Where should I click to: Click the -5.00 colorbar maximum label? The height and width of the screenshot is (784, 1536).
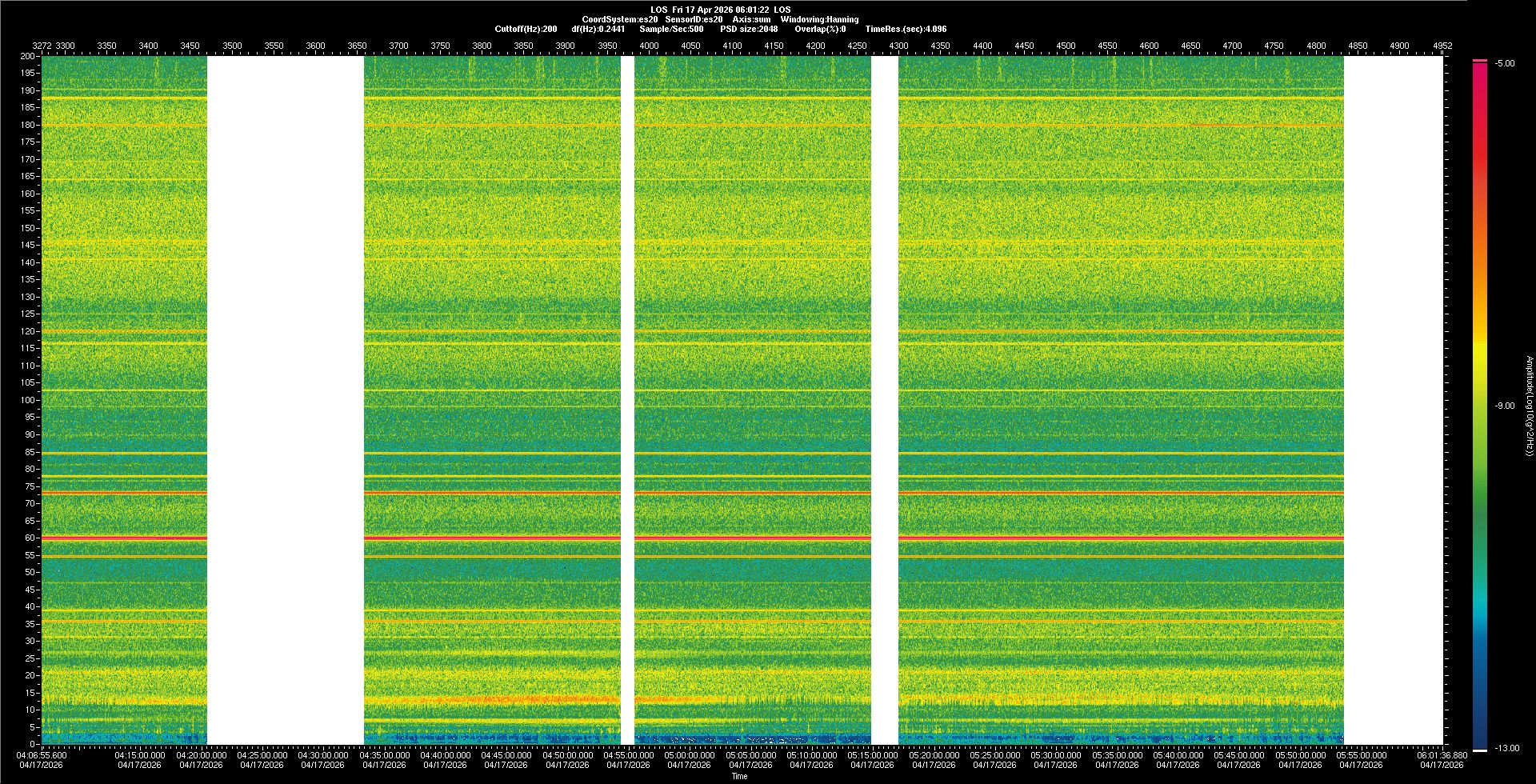1504,64
